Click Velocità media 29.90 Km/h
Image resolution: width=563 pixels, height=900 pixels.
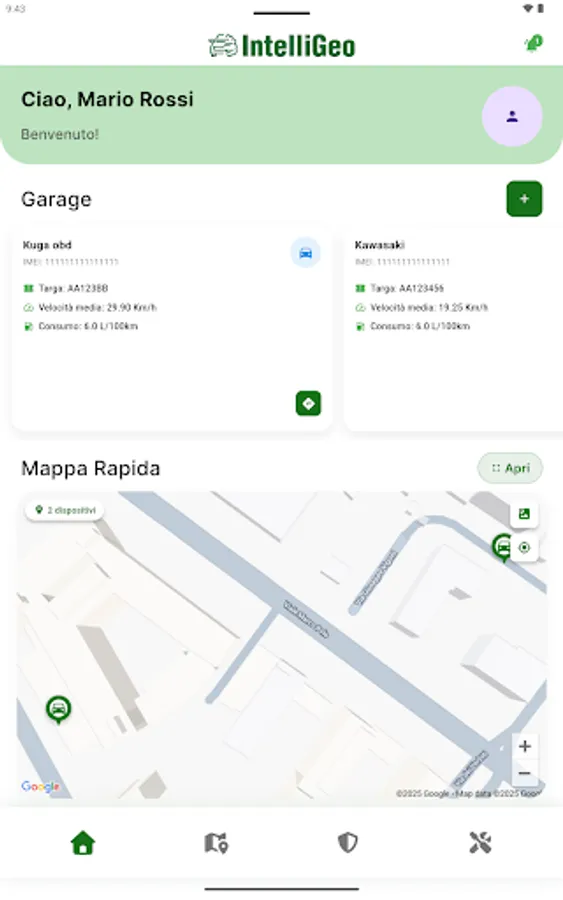point(98,308)
